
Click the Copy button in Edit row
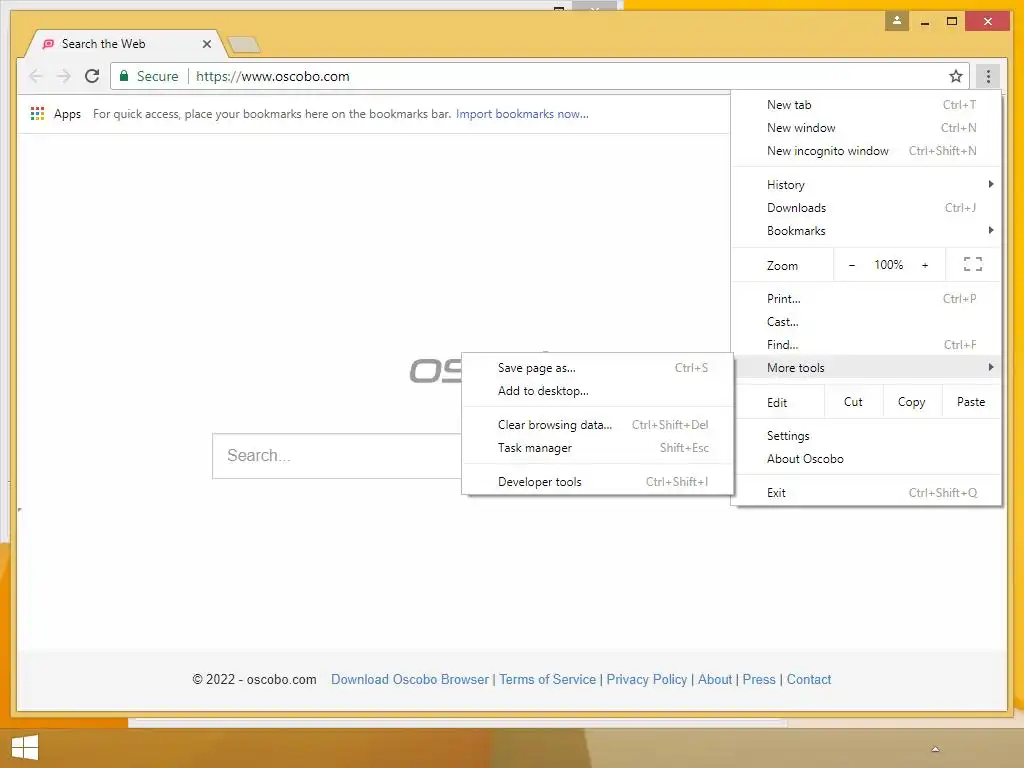click(x=911, y=402)
